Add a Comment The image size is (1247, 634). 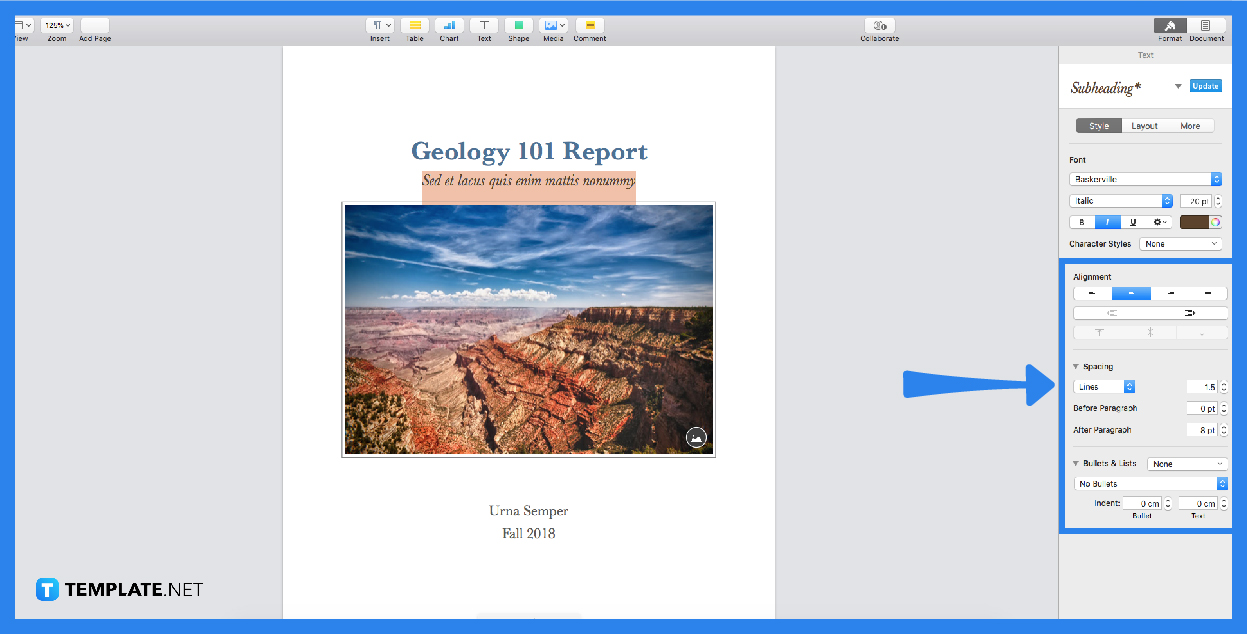(x=589, y=27)
